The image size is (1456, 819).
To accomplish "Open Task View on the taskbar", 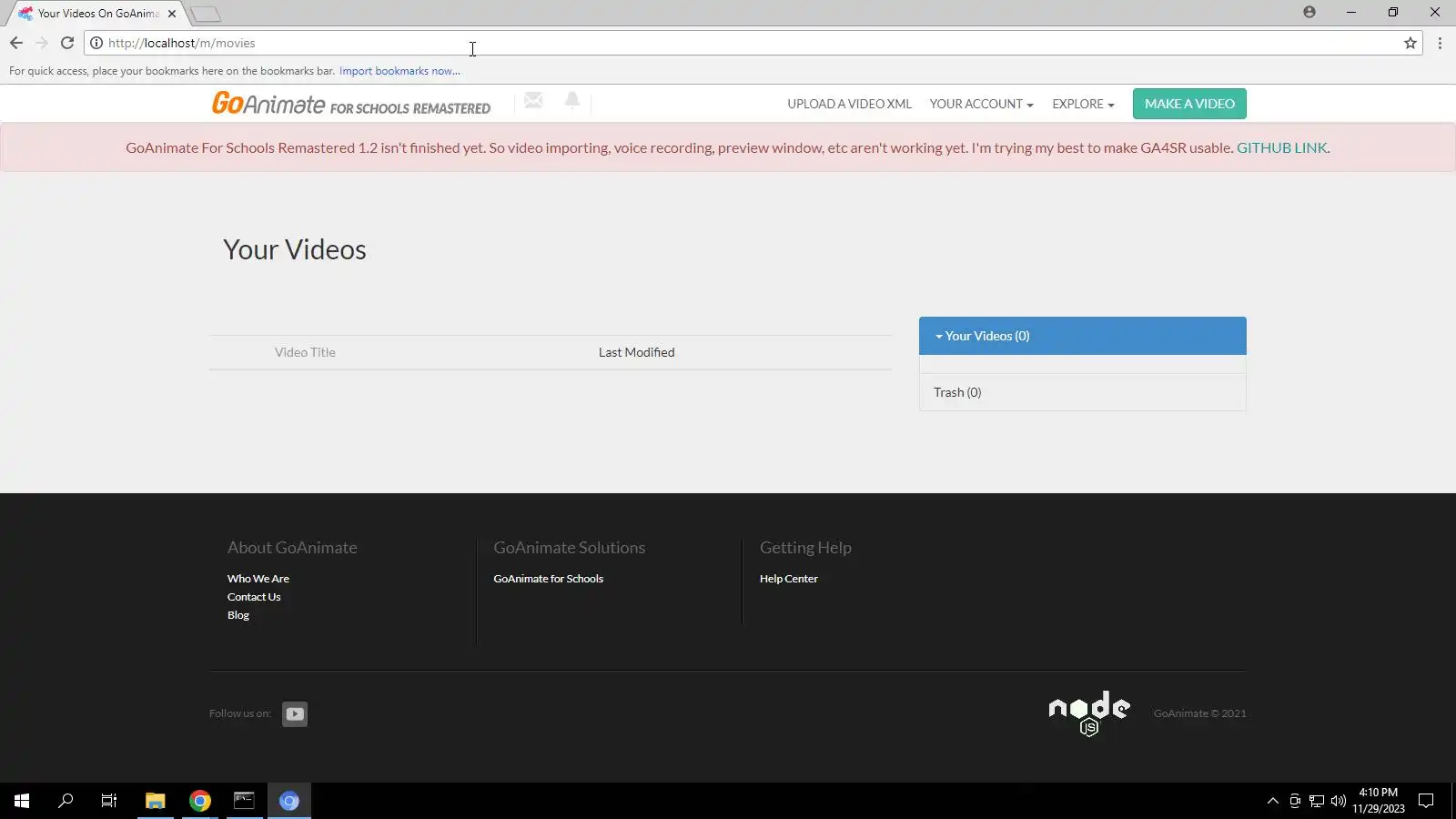I will [x=109, y=801].
